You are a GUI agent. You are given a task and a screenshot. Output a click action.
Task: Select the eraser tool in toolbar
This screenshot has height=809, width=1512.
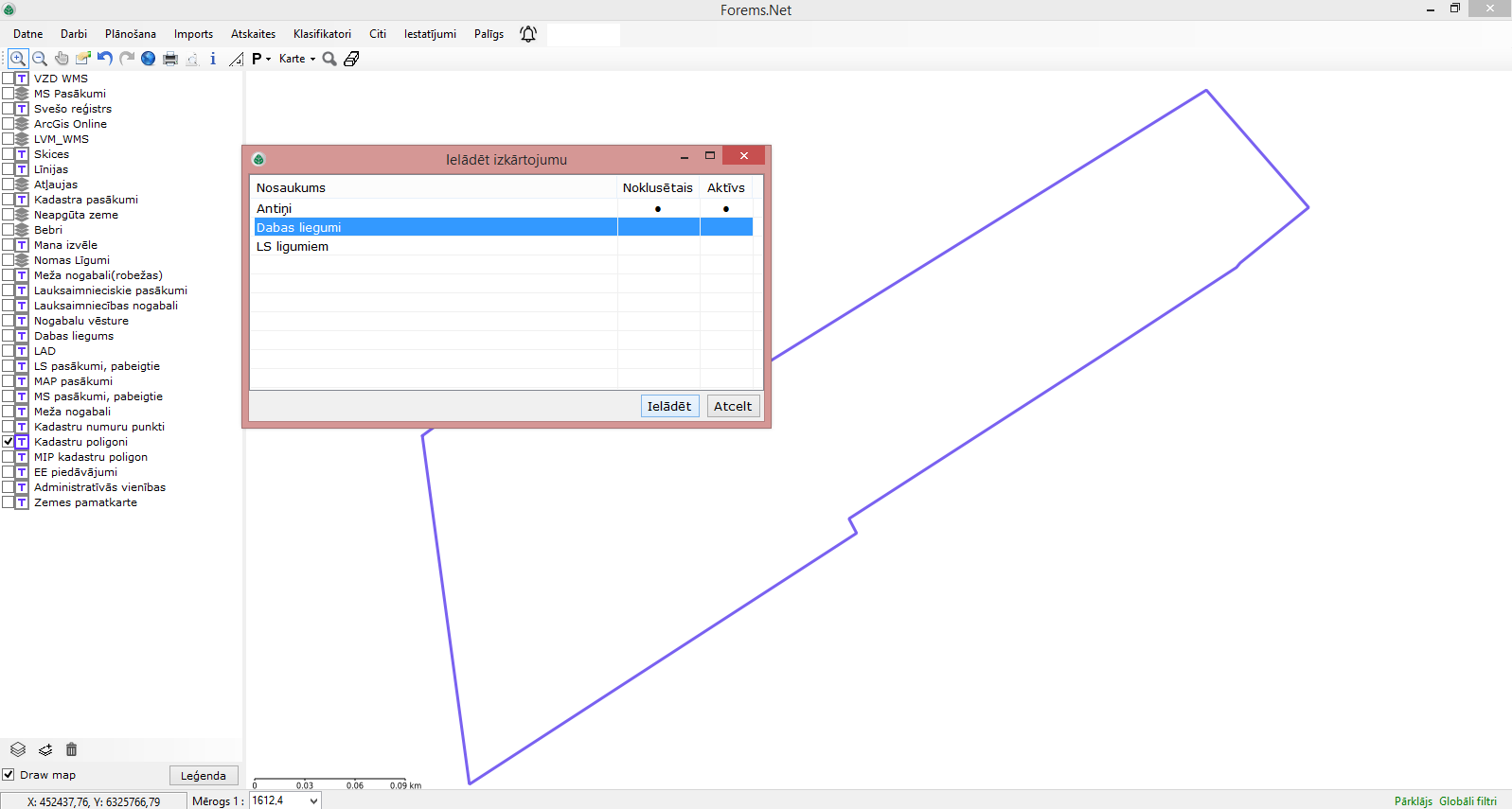click(351, 59)
